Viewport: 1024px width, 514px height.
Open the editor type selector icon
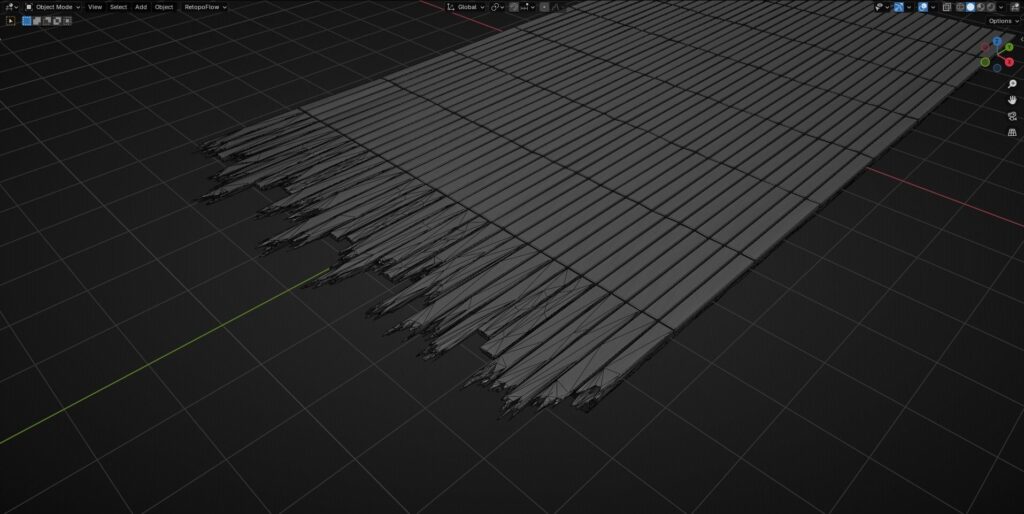pyautogui.click(x=11, y=7)
